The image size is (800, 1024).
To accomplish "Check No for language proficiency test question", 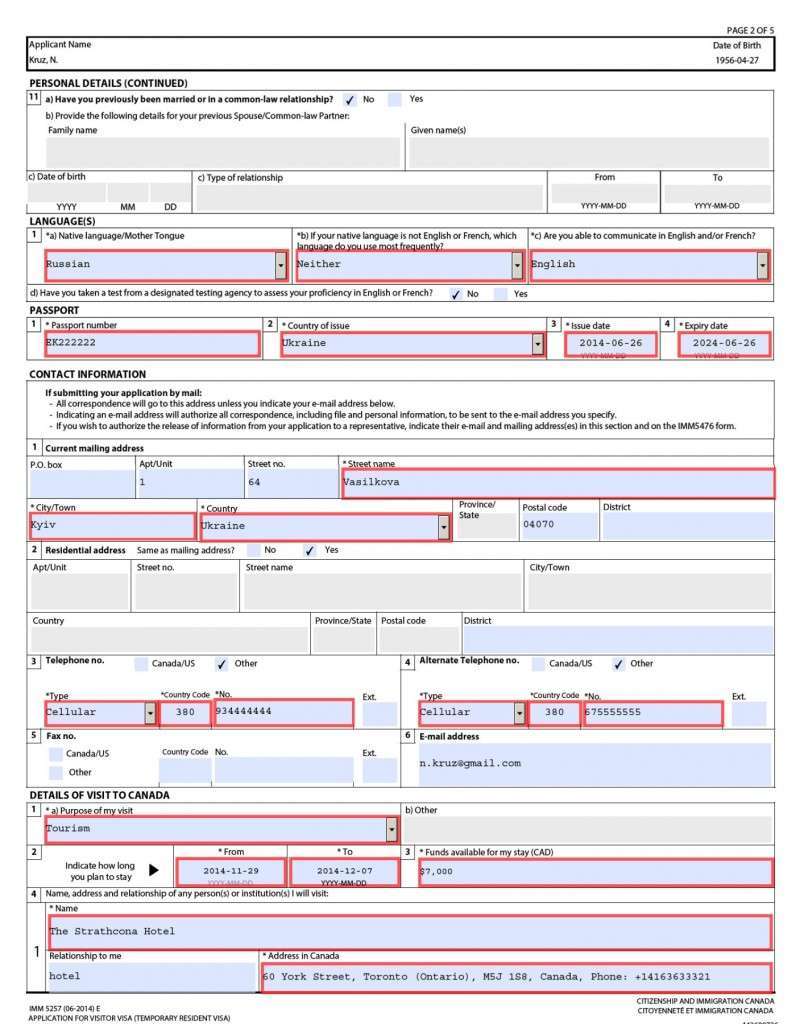I will pos(456,294).
